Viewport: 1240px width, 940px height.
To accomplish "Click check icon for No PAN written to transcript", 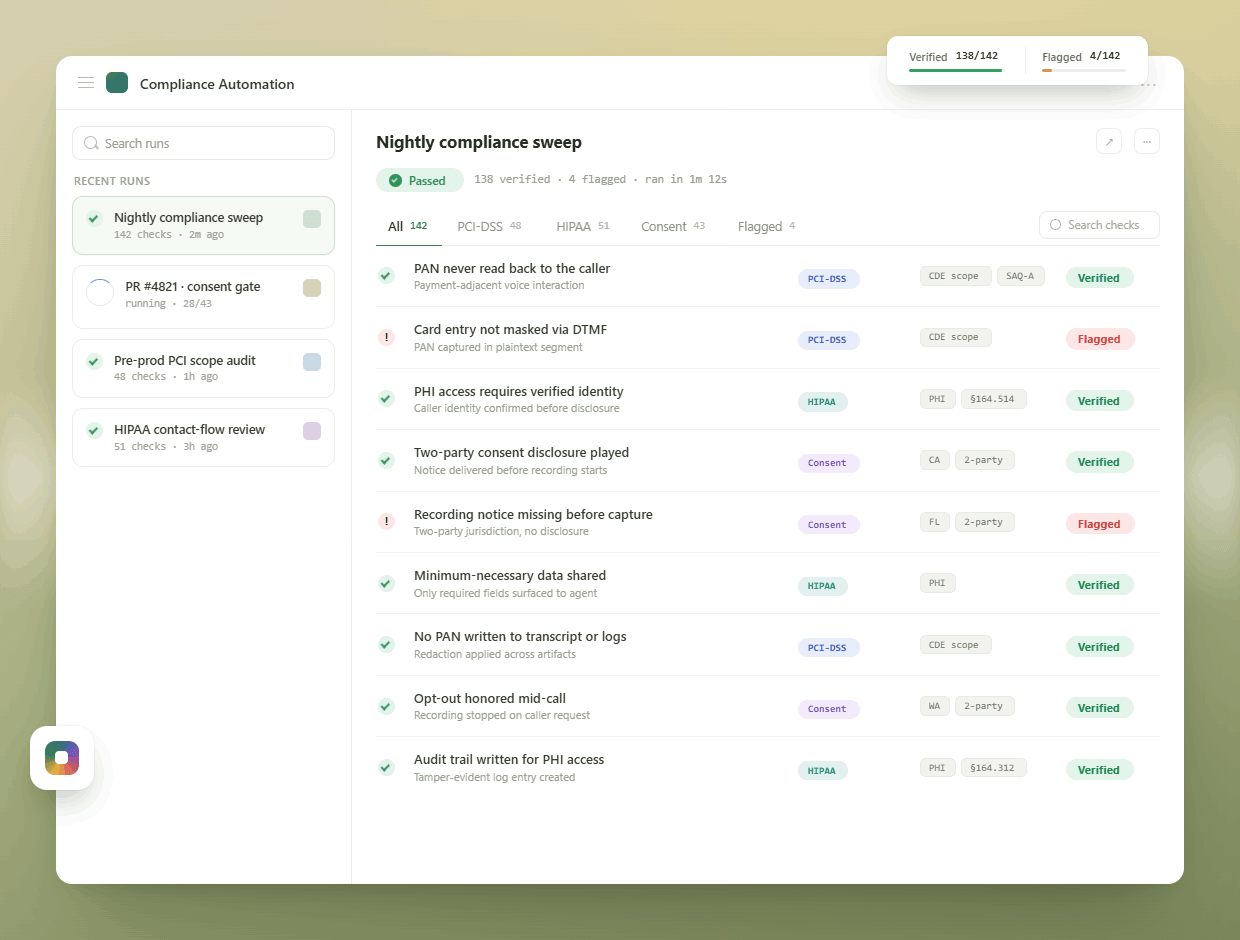I will (x=386, y=644).
